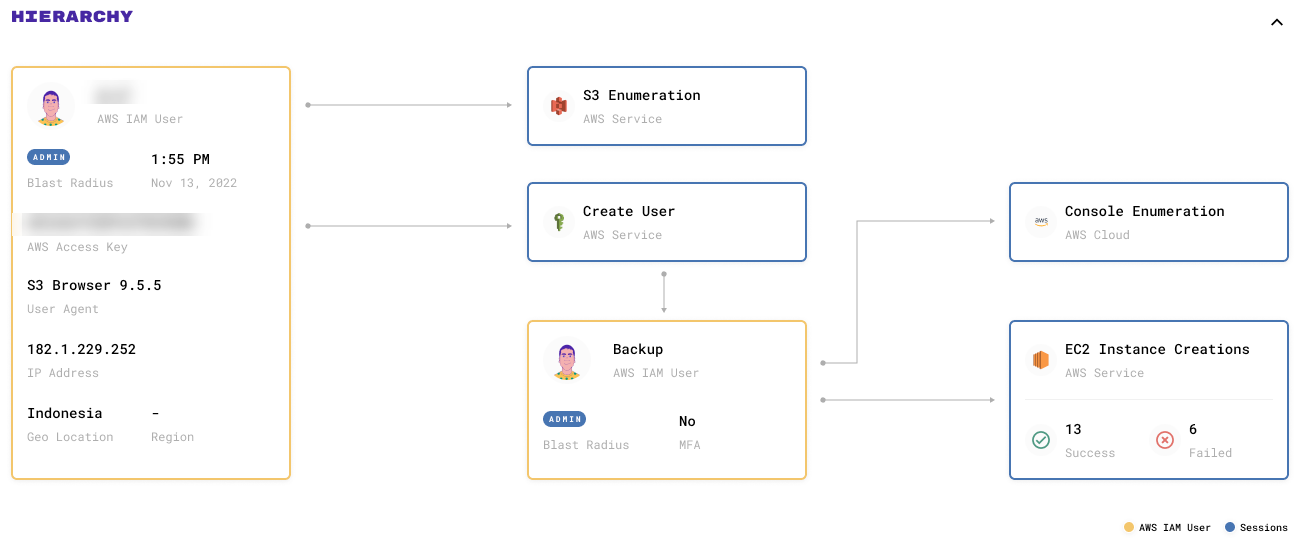
Task: Collapse the Hierarchy panel chevron
Action: coord(1276,22)
